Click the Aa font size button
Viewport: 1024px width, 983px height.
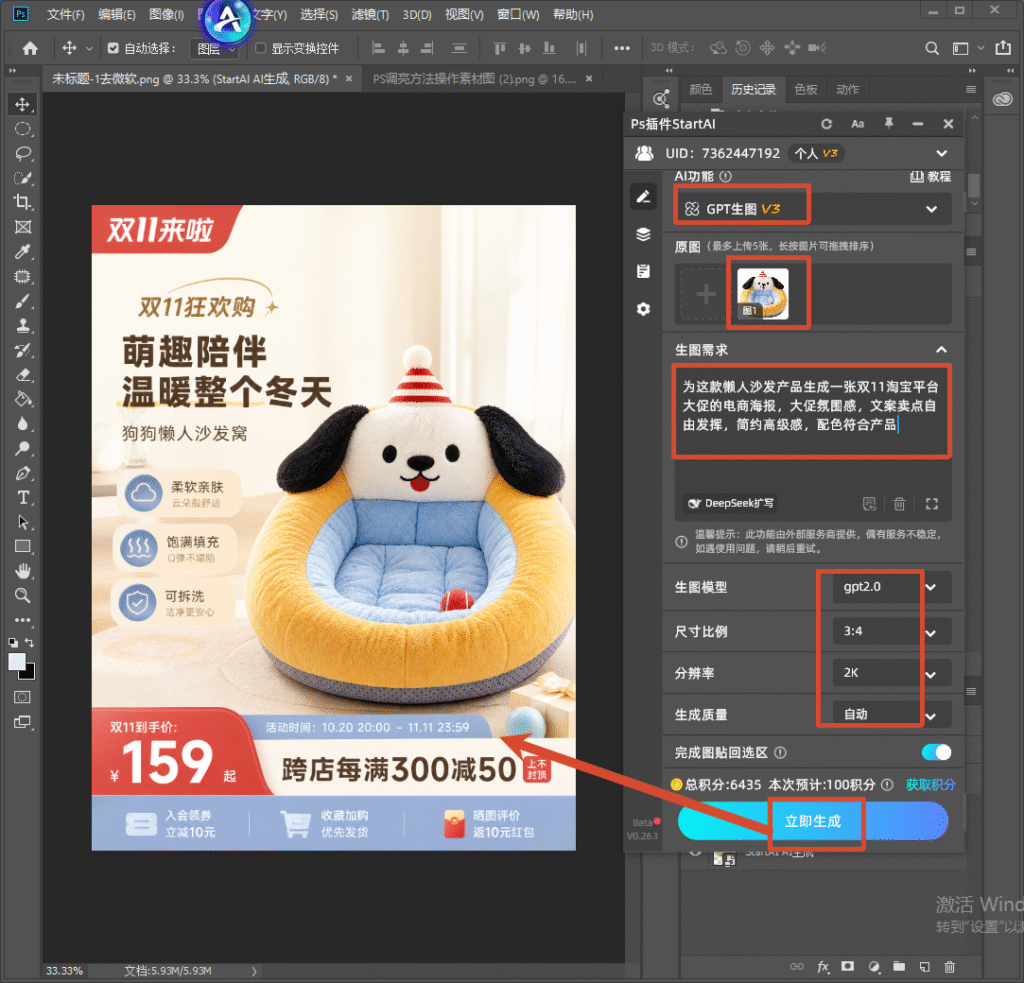point(857,124)
